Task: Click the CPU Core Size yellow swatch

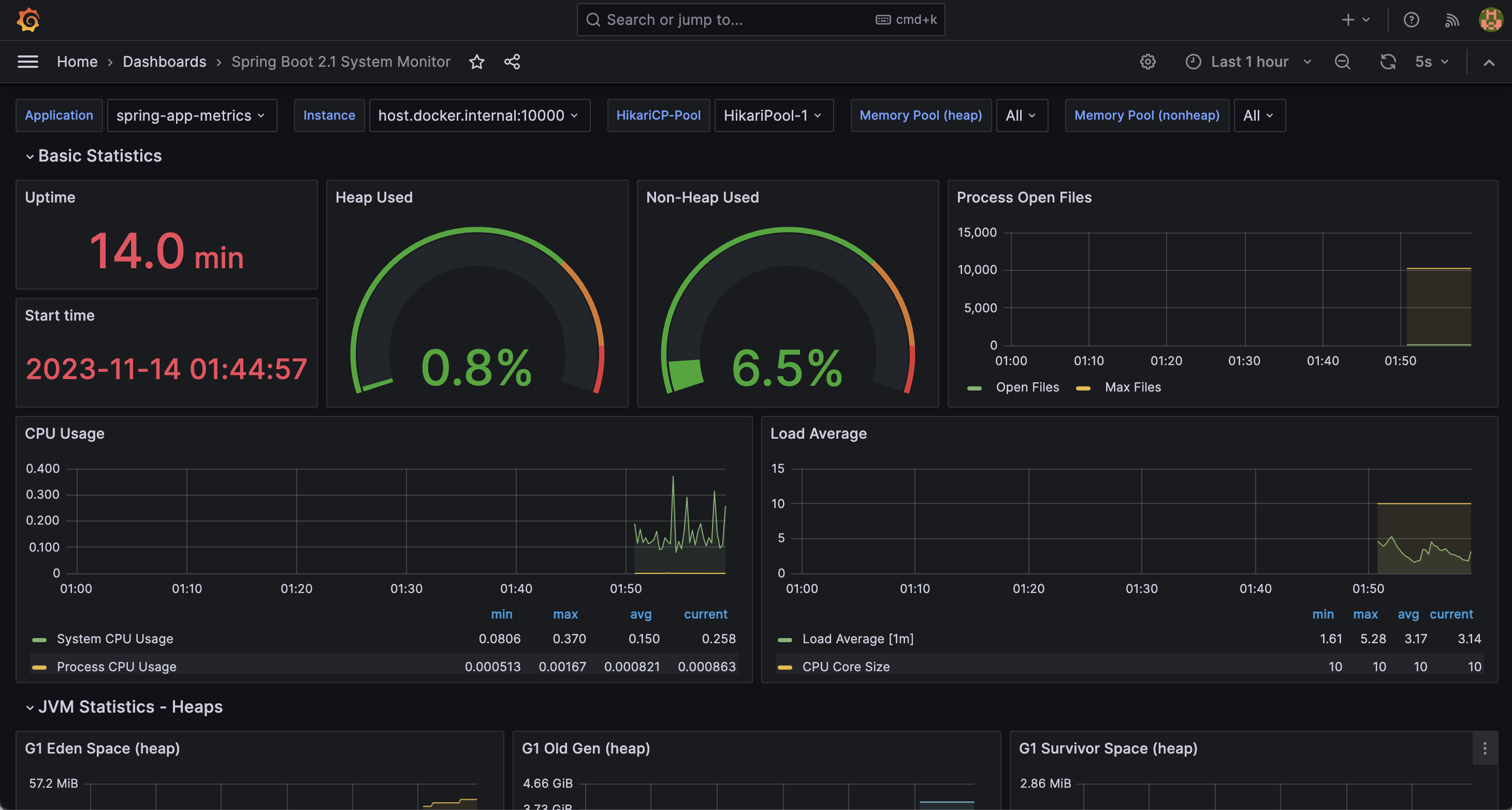Action: click(x=785, y=668)
